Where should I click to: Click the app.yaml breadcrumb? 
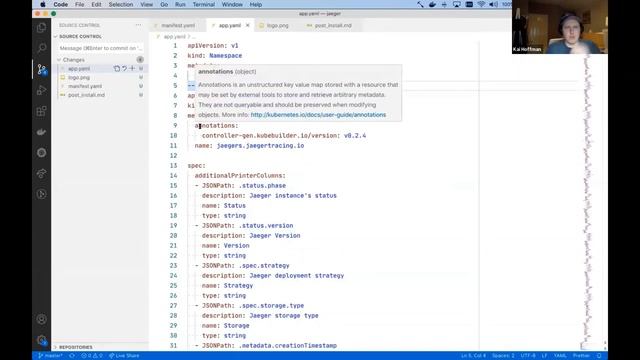click(x=174, y=37)
